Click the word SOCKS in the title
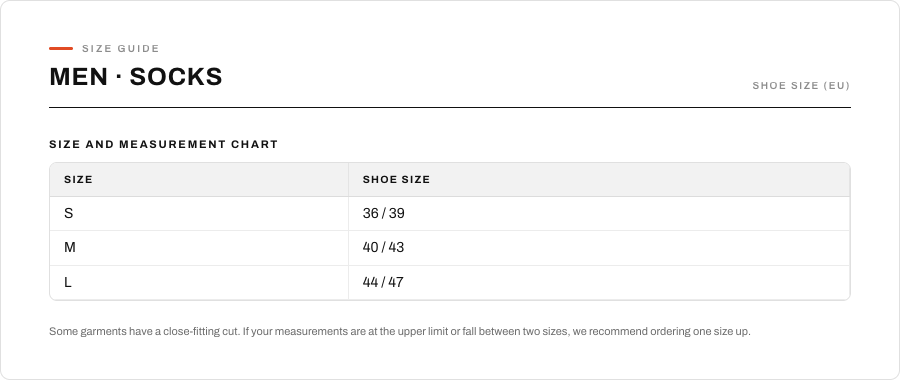 [x=176, y=77]
